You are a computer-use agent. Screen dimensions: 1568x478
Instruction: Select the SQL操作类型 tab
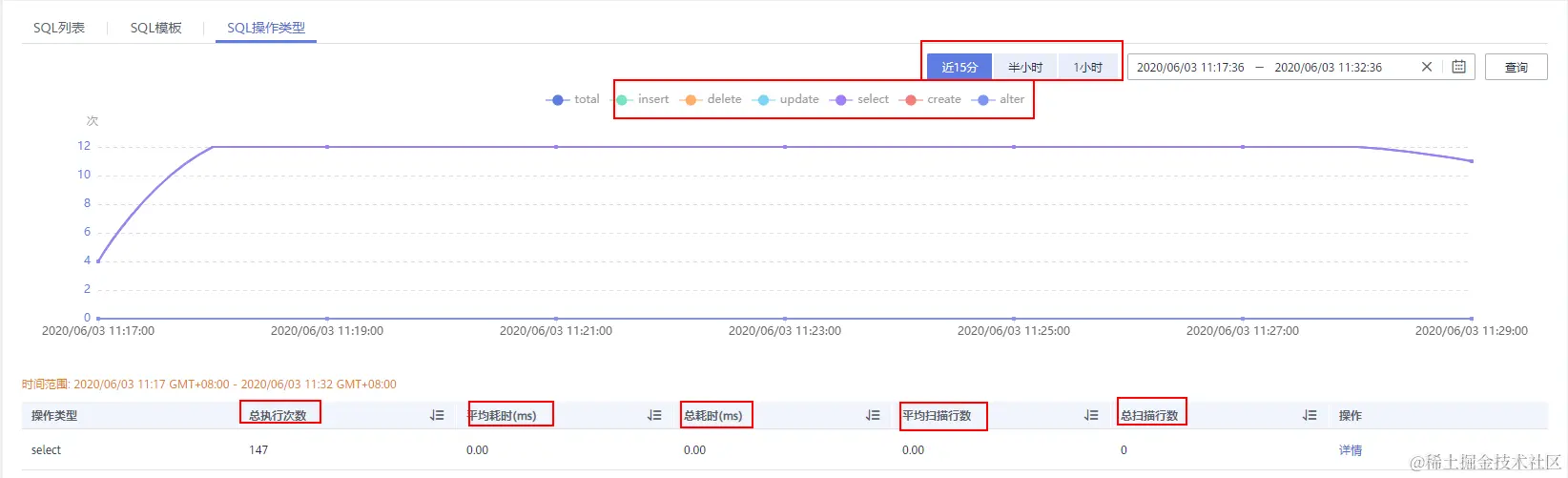pyautogui.click(x=266, y=28)
